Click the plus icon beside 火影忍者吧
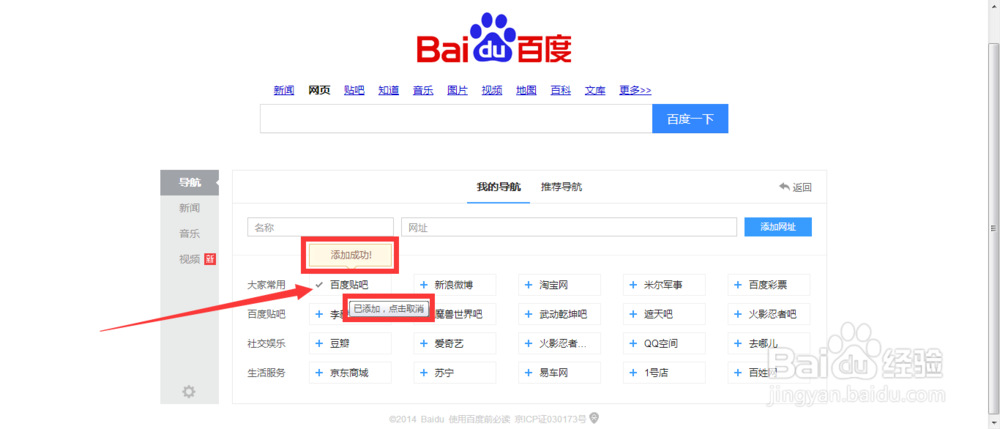 pos(737,314)
